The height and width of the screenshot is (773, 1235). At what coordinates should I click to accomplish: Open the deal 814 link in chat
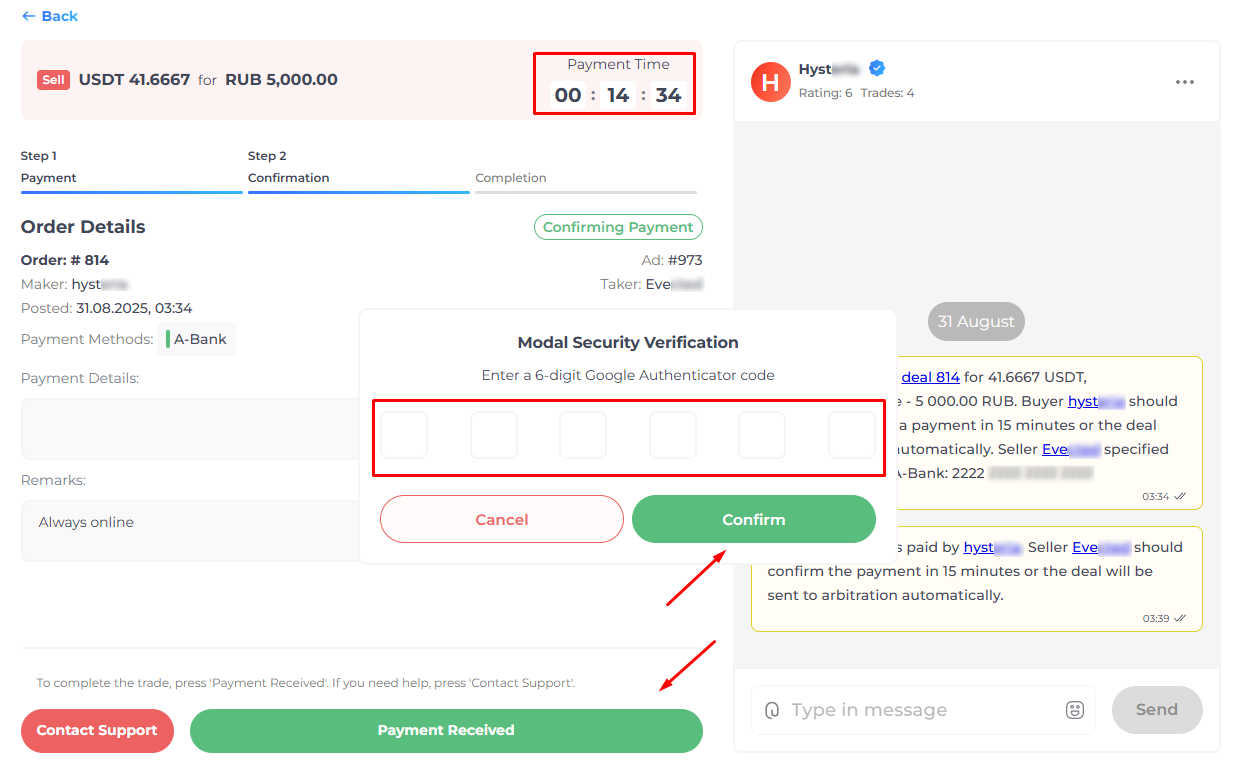pyautogui.click(x=930, y=377)
